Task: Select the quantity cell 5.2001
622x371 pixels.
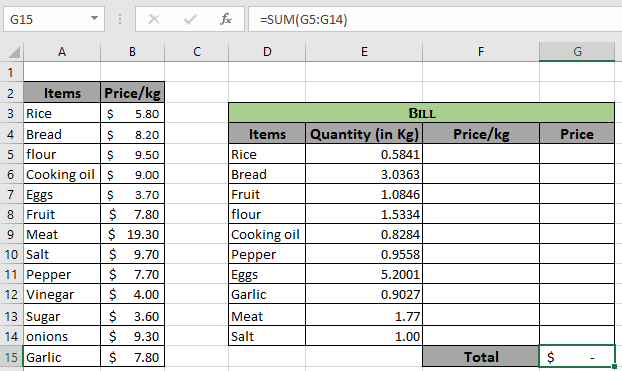Action: click(364, 274)
